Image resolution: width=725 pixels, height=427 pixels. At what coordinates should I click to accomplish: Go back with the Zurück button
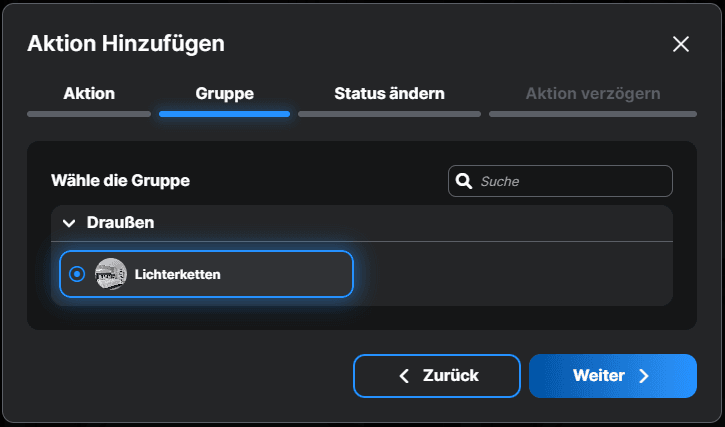[x=437, y=376]
